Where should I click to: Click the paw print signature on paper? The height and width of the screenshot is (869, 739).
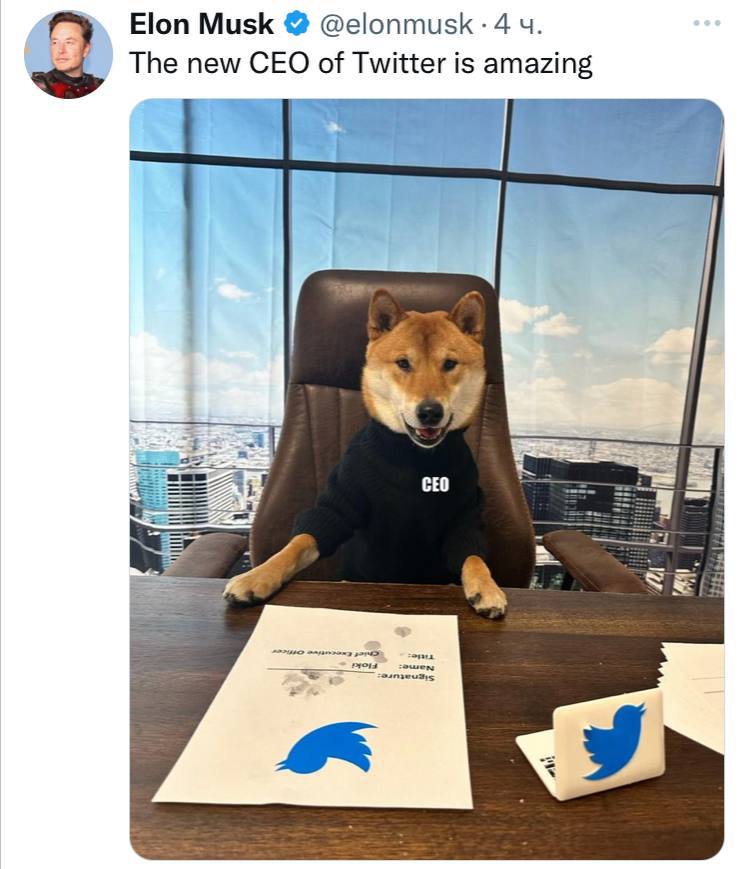(x=309, y=682)
